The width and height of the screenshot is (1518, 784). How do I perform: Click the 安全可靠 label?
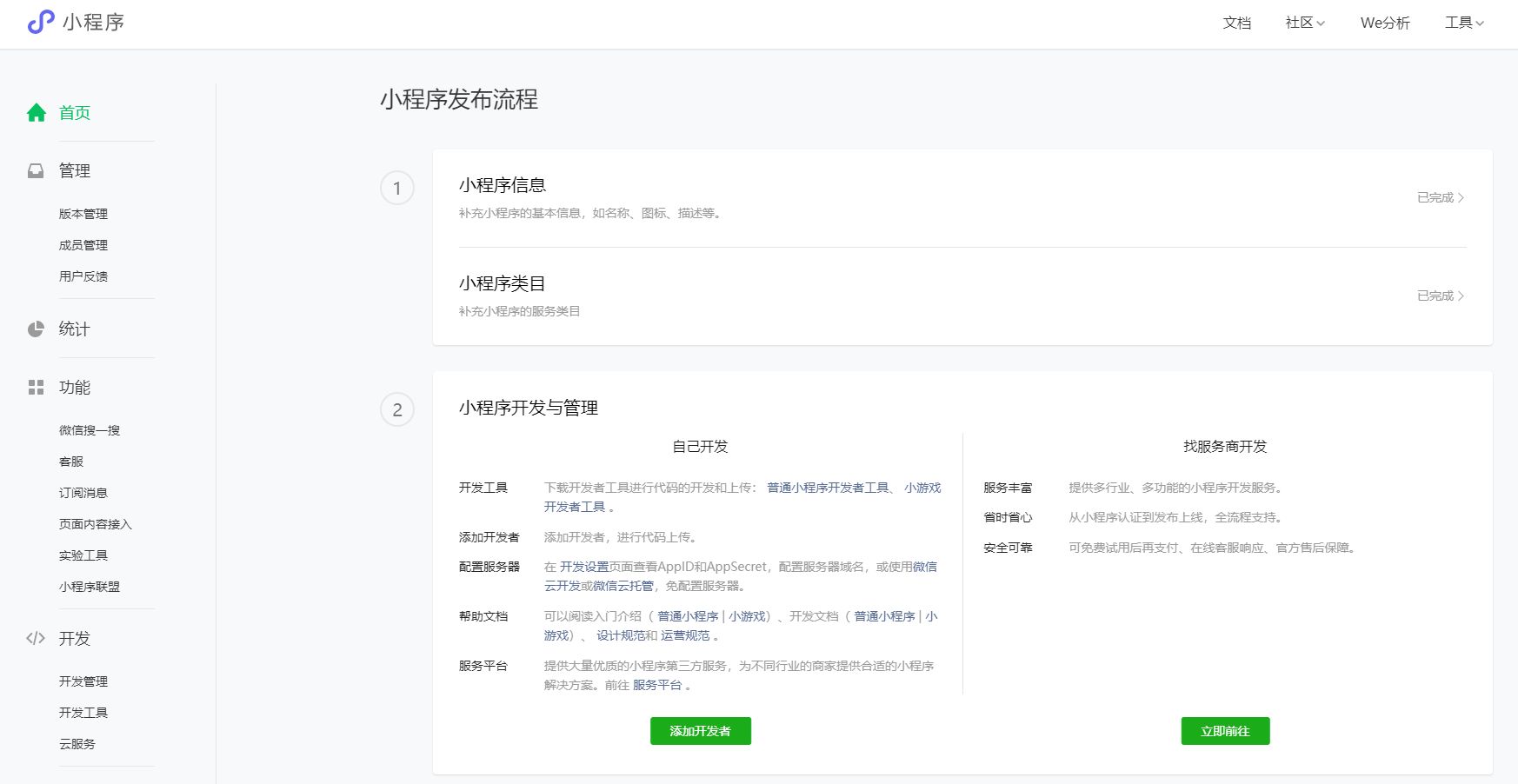coord(1008,548)
